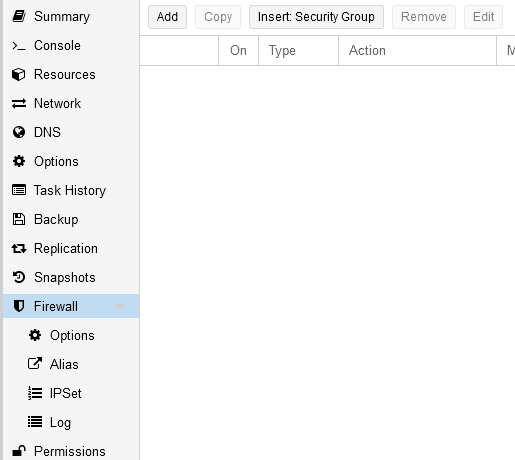515x460 pixels.
Task: Click the Snapshots history icon
Action: [19, 277]
